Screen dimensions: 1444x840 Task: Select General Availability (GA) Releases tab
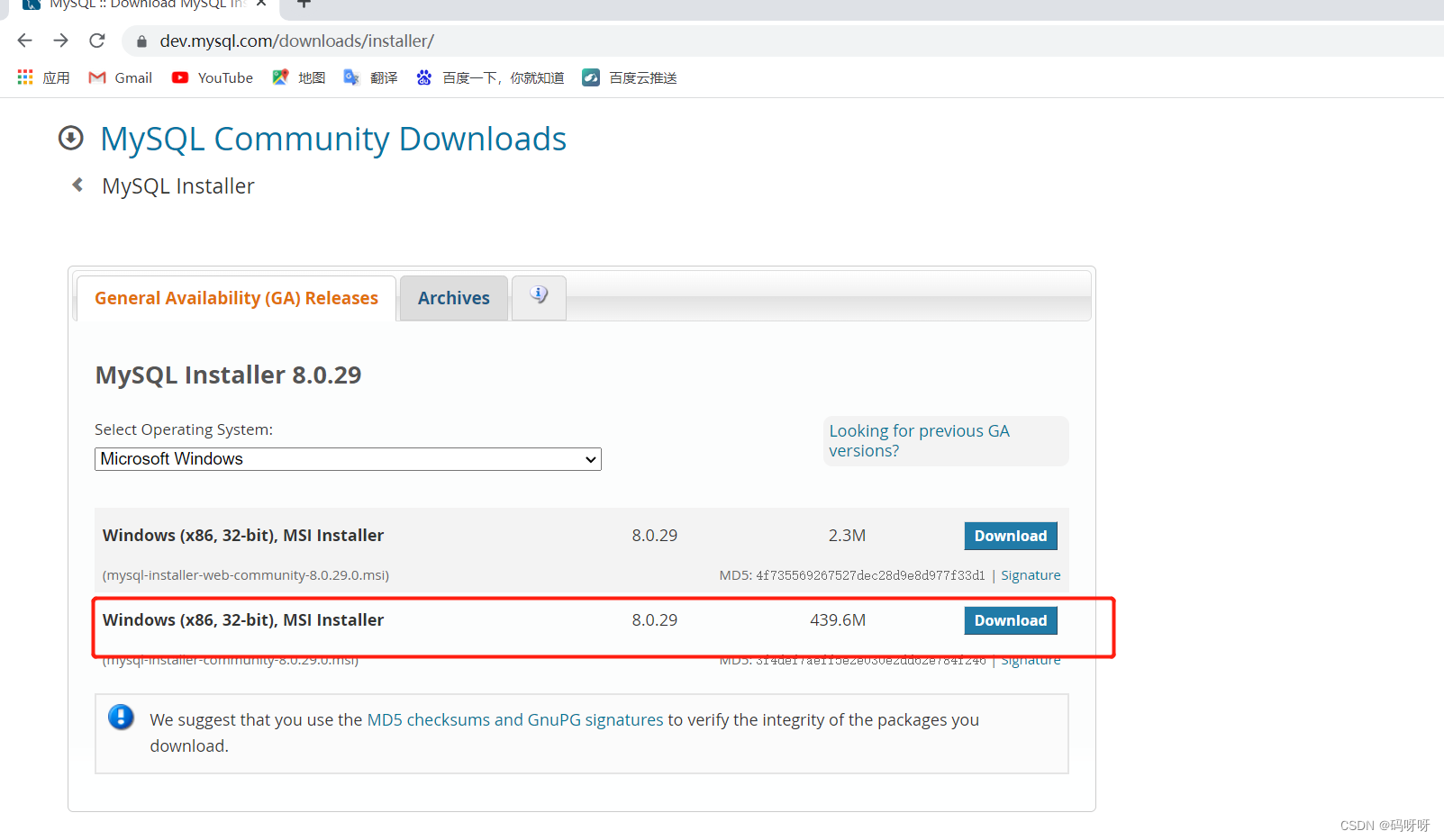click(236, 298)
